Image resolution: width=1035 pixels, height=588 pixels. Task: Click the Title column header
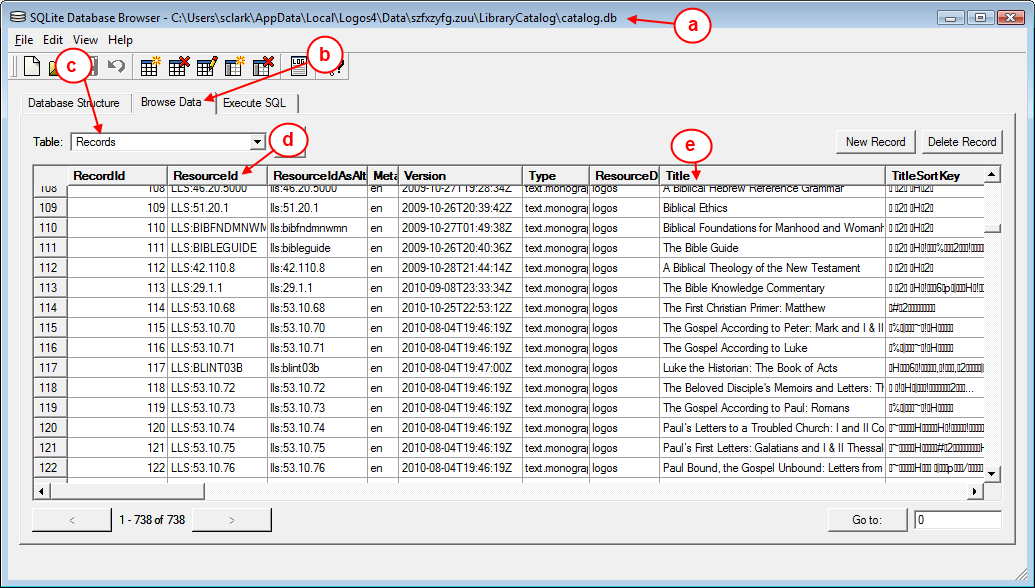click(772, 176)
